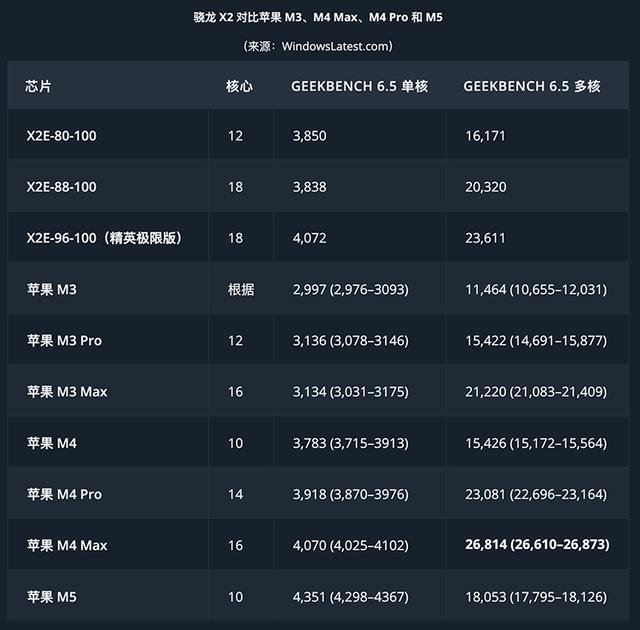Click the 苹果 M3 Max row label
The height and width of the screenshot is (630, 640).
point(67,392)
